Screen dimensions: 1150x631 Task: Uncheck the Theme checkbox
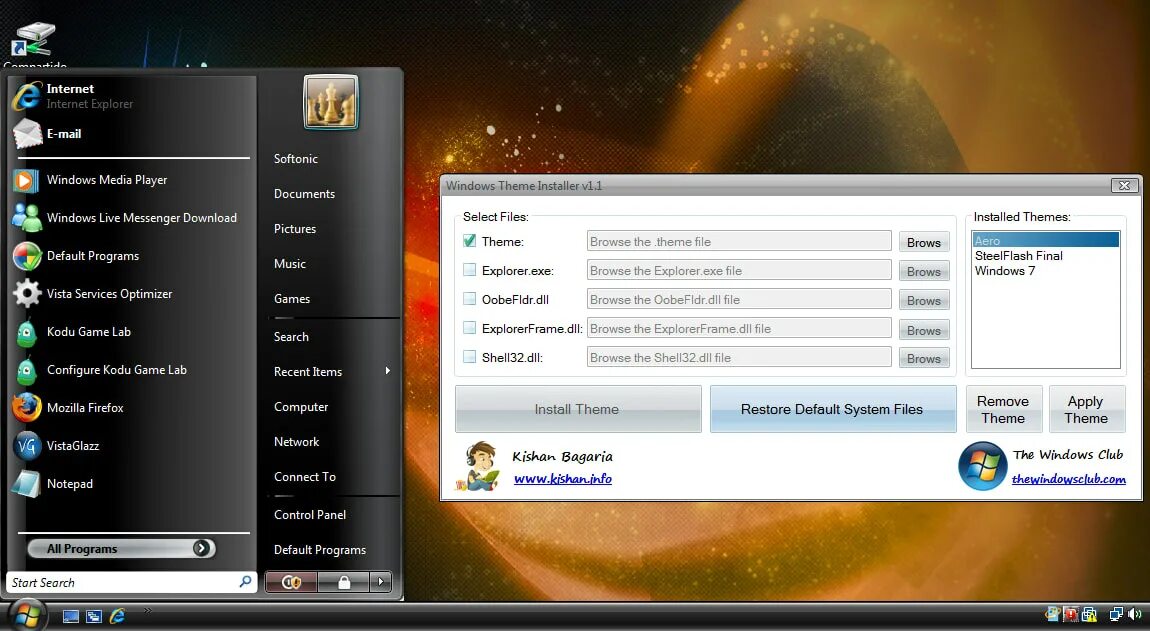tap(469, 241)
